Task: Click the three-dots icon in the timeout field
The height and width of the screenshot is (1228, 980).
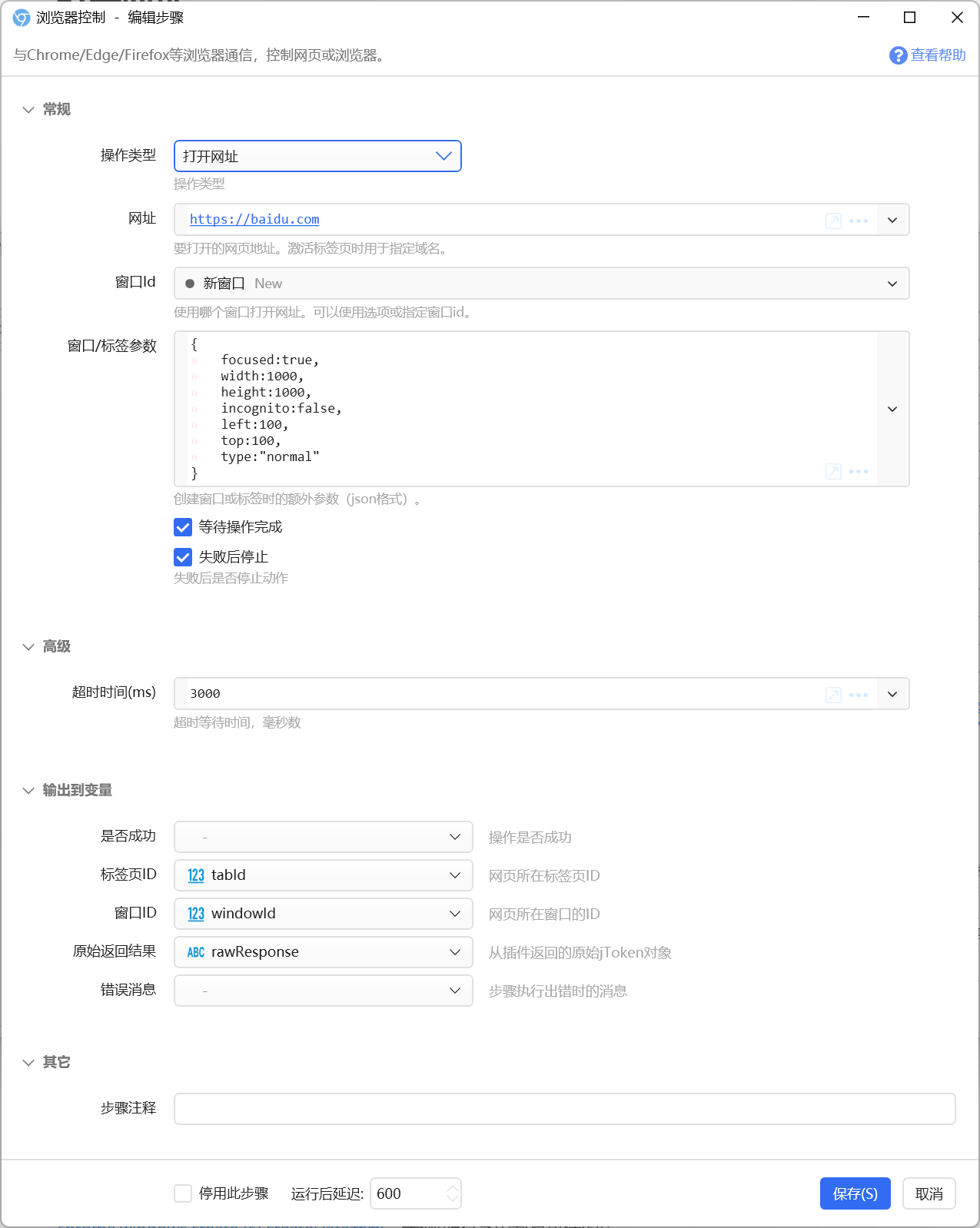Action: point(859,695)
